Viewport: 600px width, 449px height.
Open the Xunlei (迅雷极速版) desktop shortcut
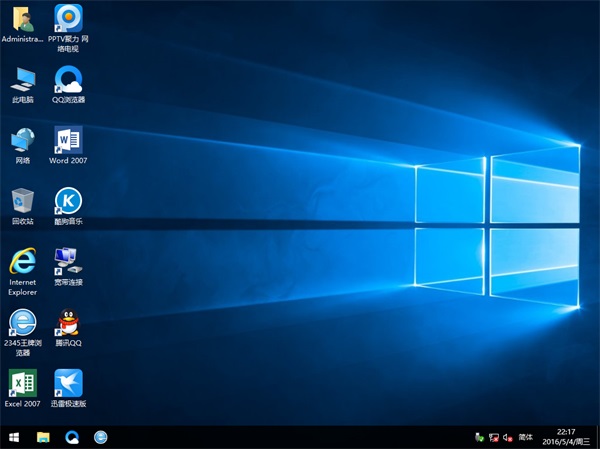tap(68, 383)
